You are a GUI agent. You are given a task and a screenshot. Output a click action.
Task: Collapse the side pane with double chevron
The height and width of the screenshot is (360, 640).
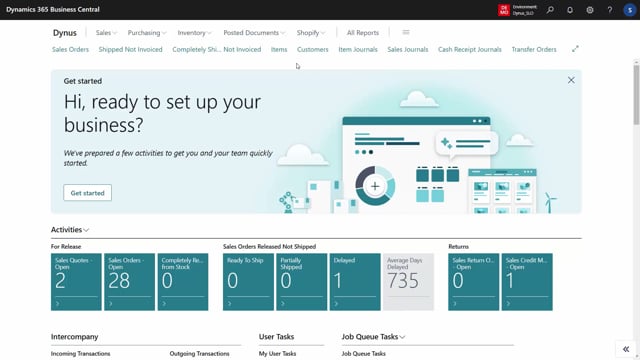tap(626, 349)
